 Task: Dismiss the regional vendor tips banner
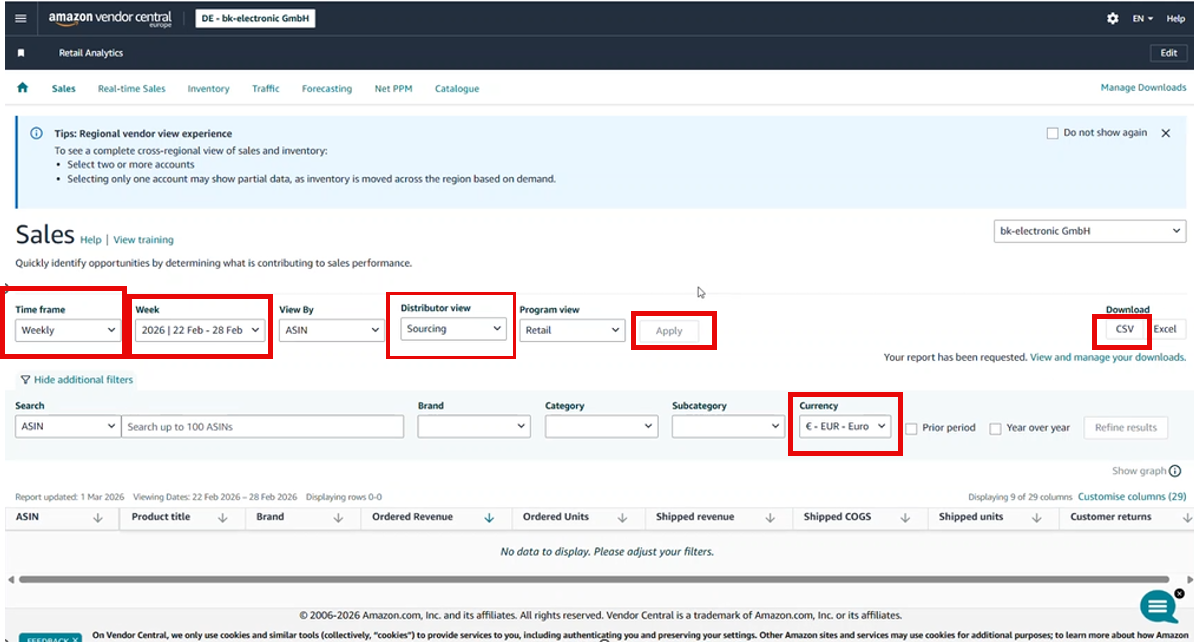pos(1165,133)
